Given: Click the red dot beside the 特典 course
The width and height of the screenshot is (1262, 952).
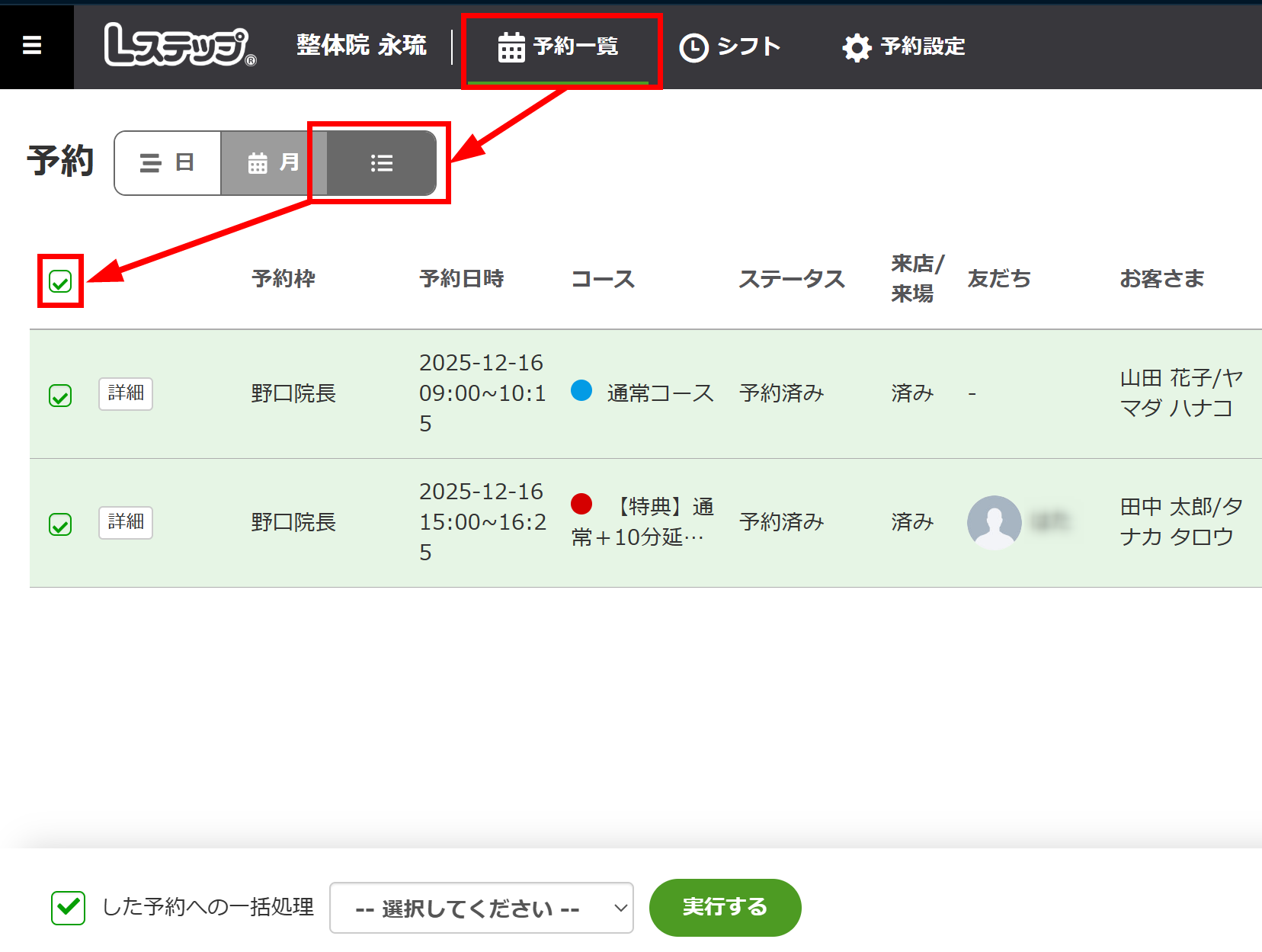Looking at the screenshot, I should pyautogui.click(x=583, y=505).
